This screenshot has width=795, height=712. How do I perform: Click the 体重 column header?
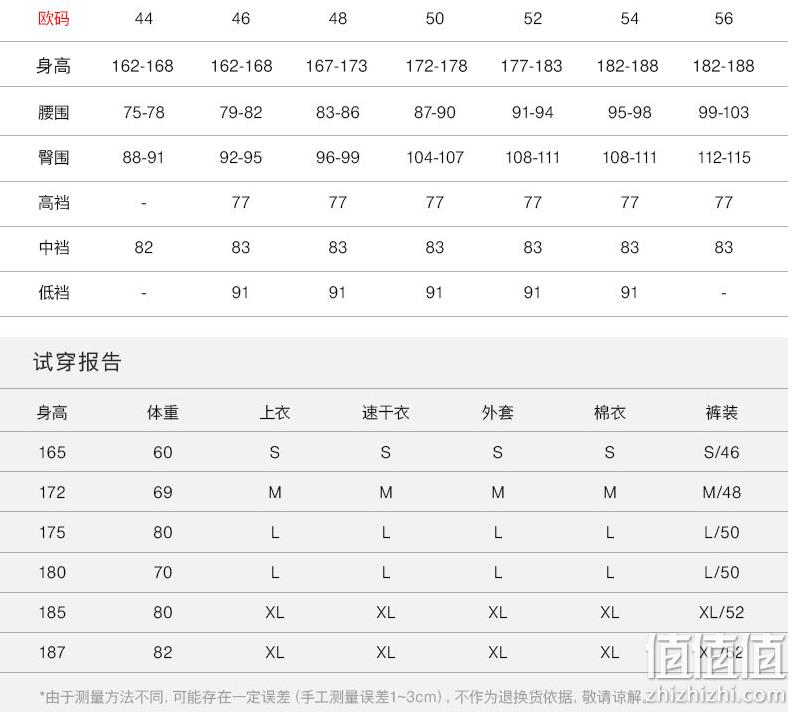[163, 412]
